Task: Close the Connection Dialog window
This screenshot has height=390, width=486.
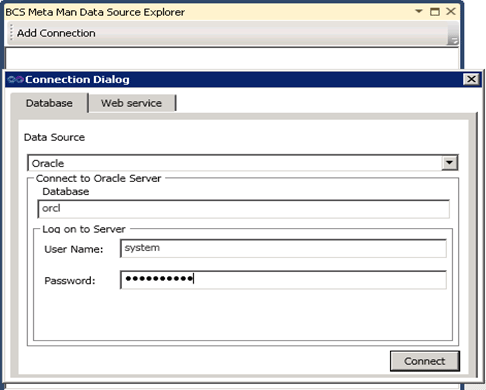Action: point(471,79)
